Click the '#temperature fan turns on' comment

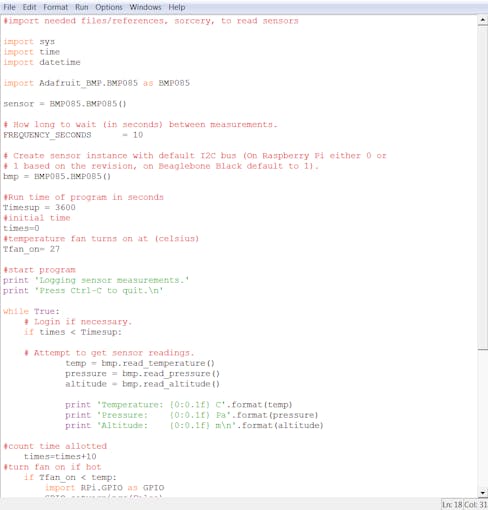pyautogui.click(x=101, y=239)
